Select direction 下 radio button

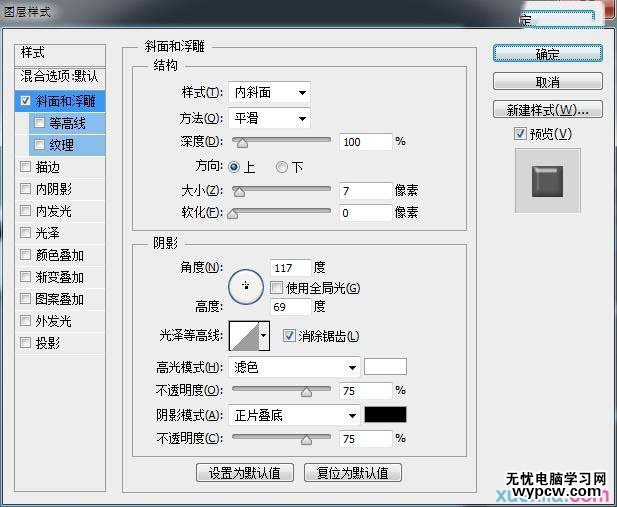click(x=281, y=167)
